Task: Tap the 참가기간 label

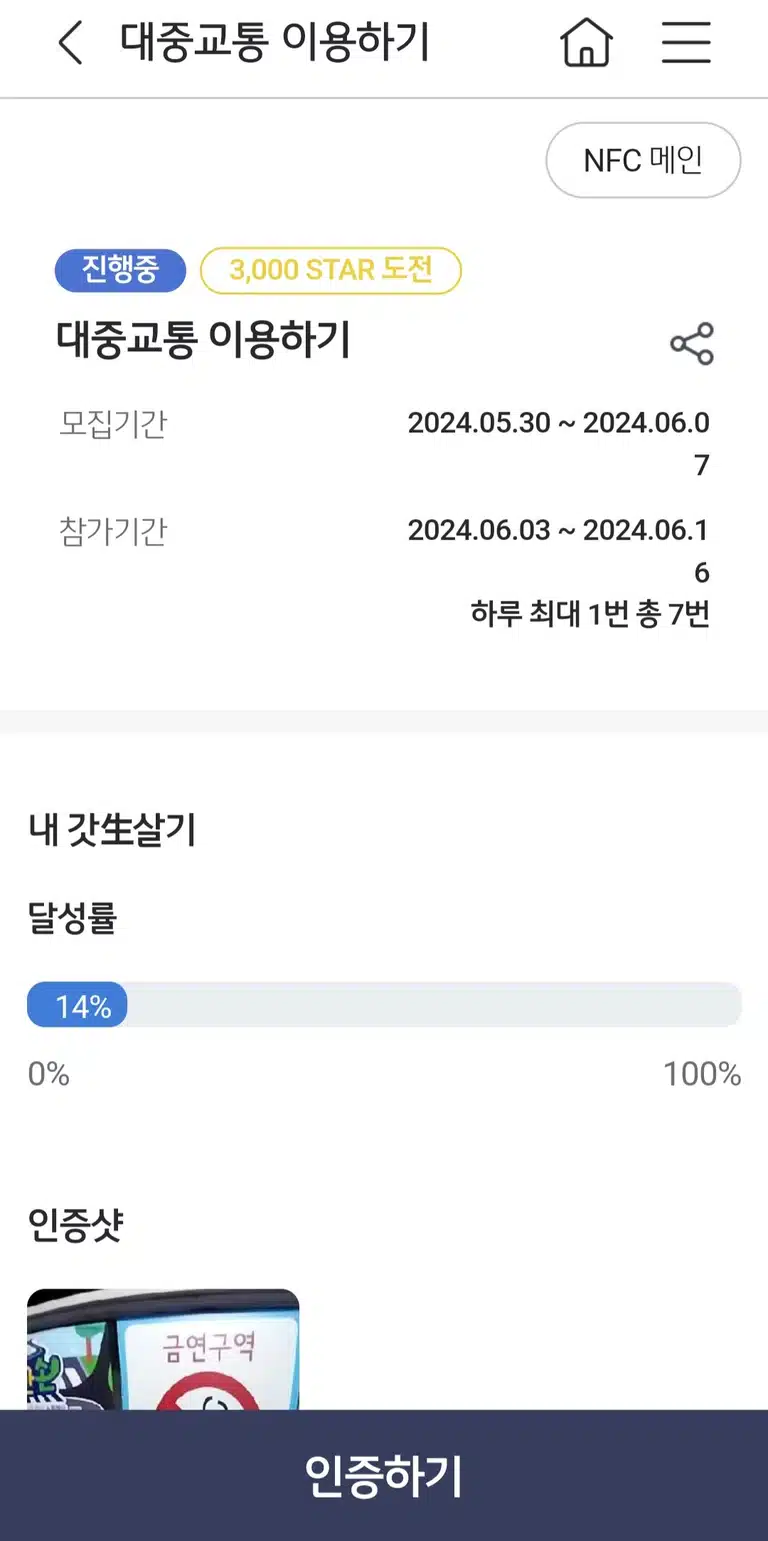Action: (113, 531)
